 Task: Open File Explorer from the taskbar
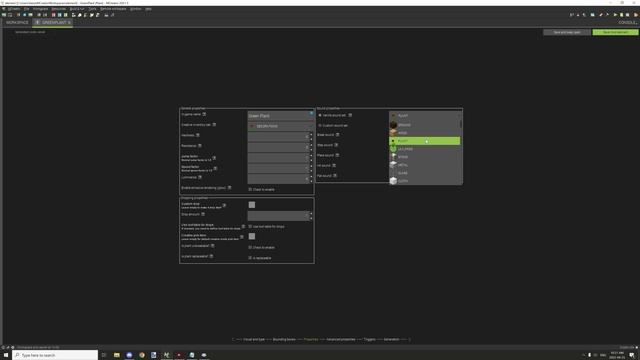point(117,355)
